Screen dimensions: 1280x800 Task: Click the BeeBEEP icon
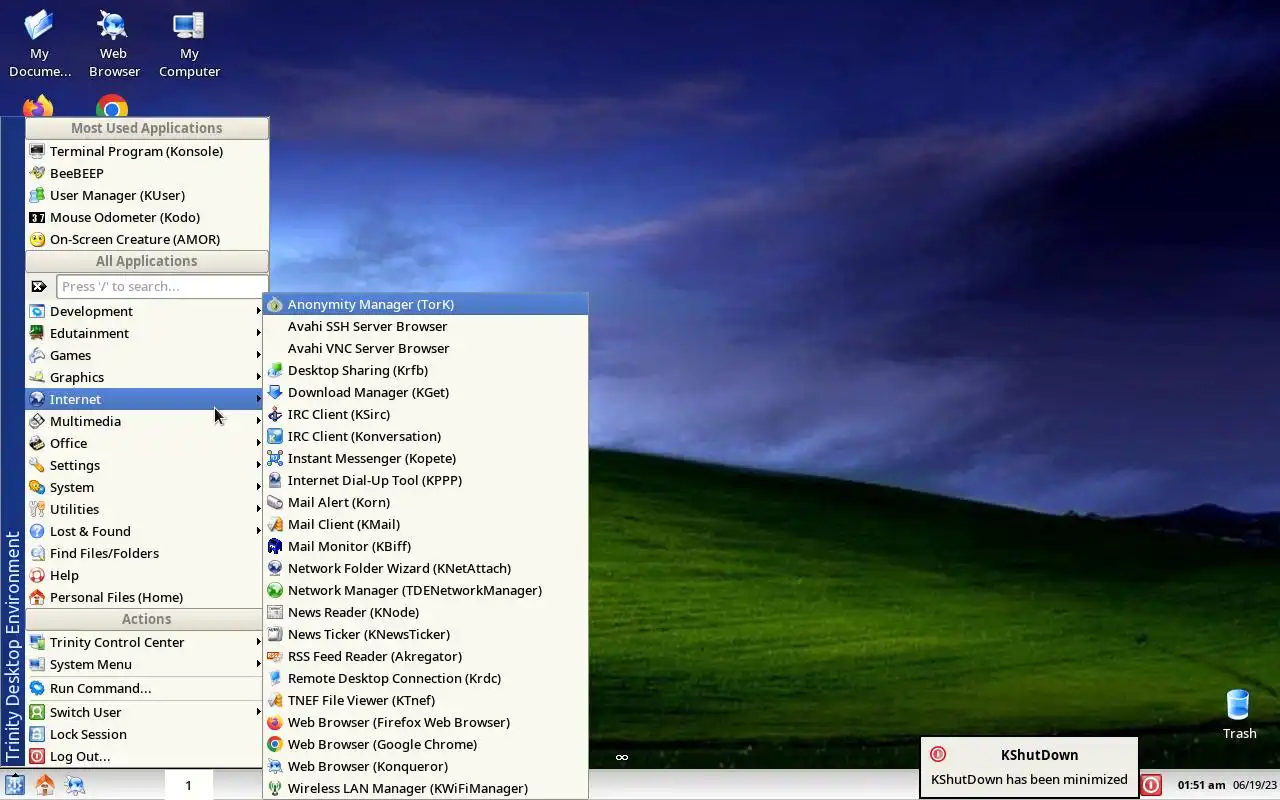[37, 173]
